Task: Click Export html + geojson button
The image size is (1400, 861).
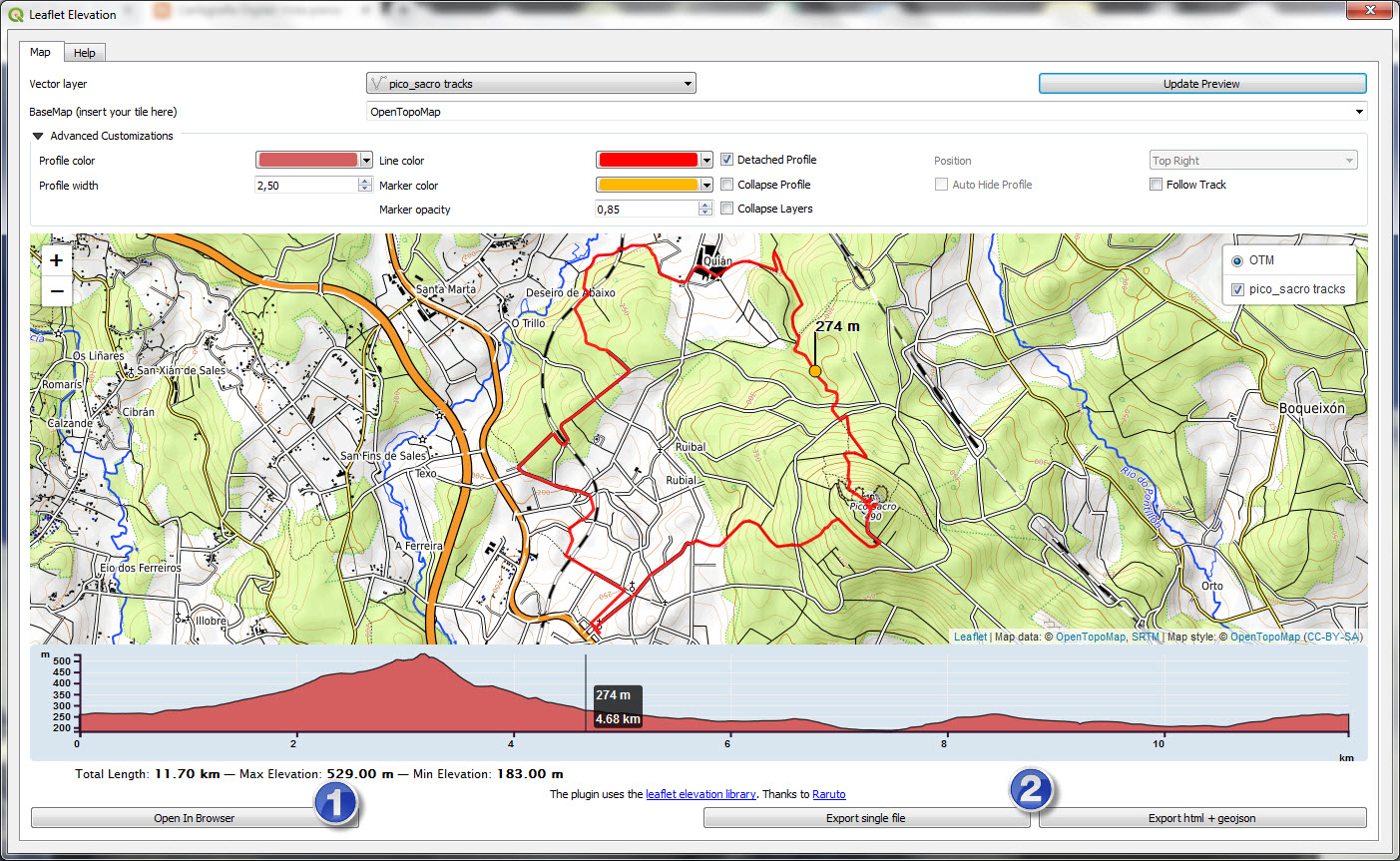Action: click(x=1202, y=818)
